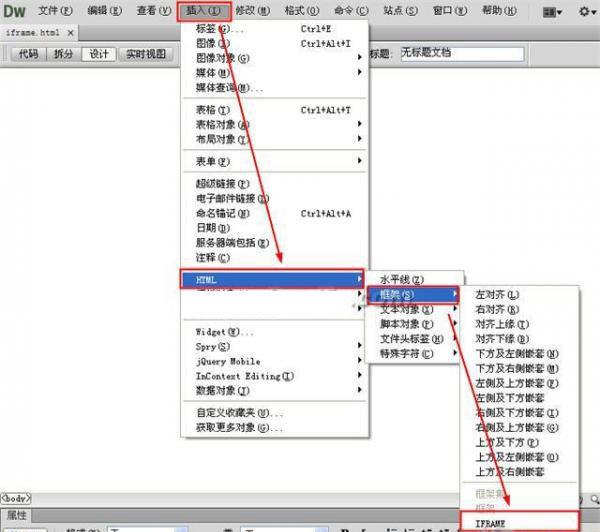Select 下方及右侧嵌套(M) frame option
Viewport: 600px width, 532px height.
click(520, 369)
